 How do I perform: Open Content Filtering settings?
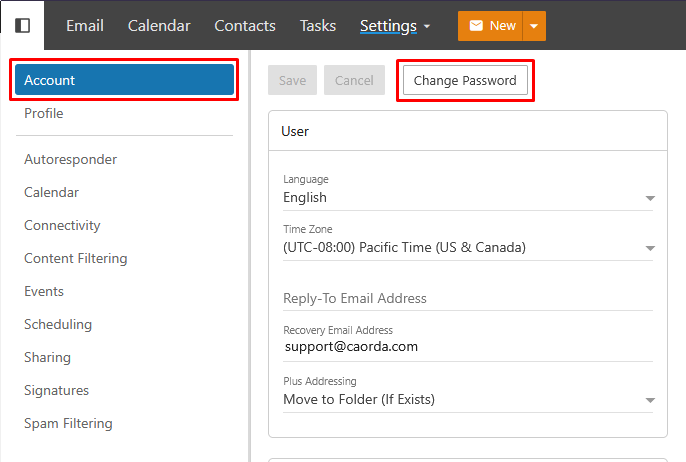pos(76,258)
